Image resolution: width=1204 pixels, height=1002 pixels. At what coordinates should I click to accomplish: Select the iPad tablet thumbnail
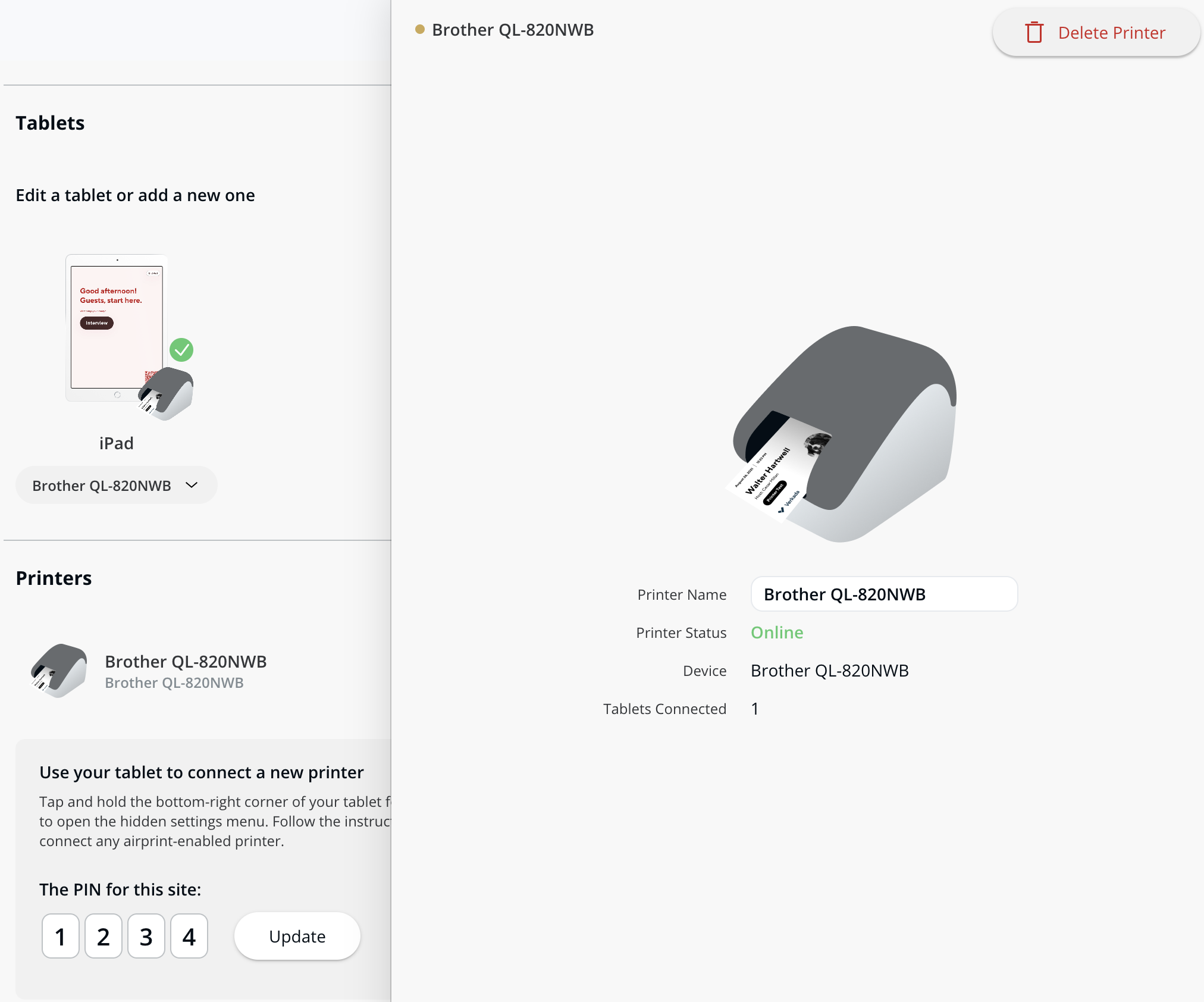click(117, 327)
